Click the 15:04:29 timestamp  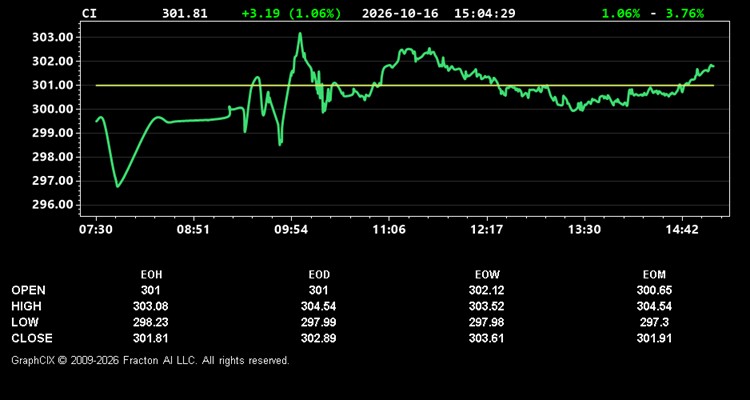pos(485,13)
